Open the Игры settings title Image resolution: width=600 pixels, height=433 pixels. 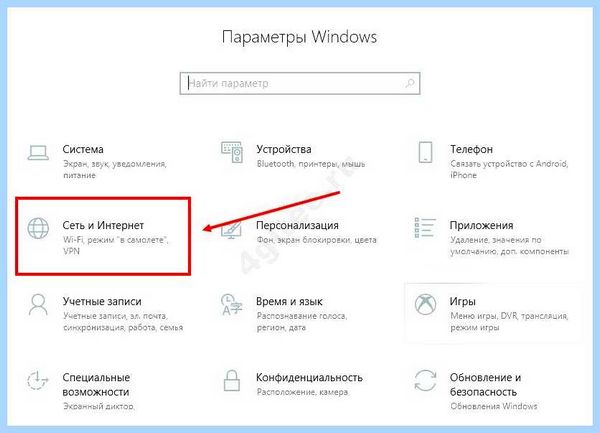tap(463, 301)
